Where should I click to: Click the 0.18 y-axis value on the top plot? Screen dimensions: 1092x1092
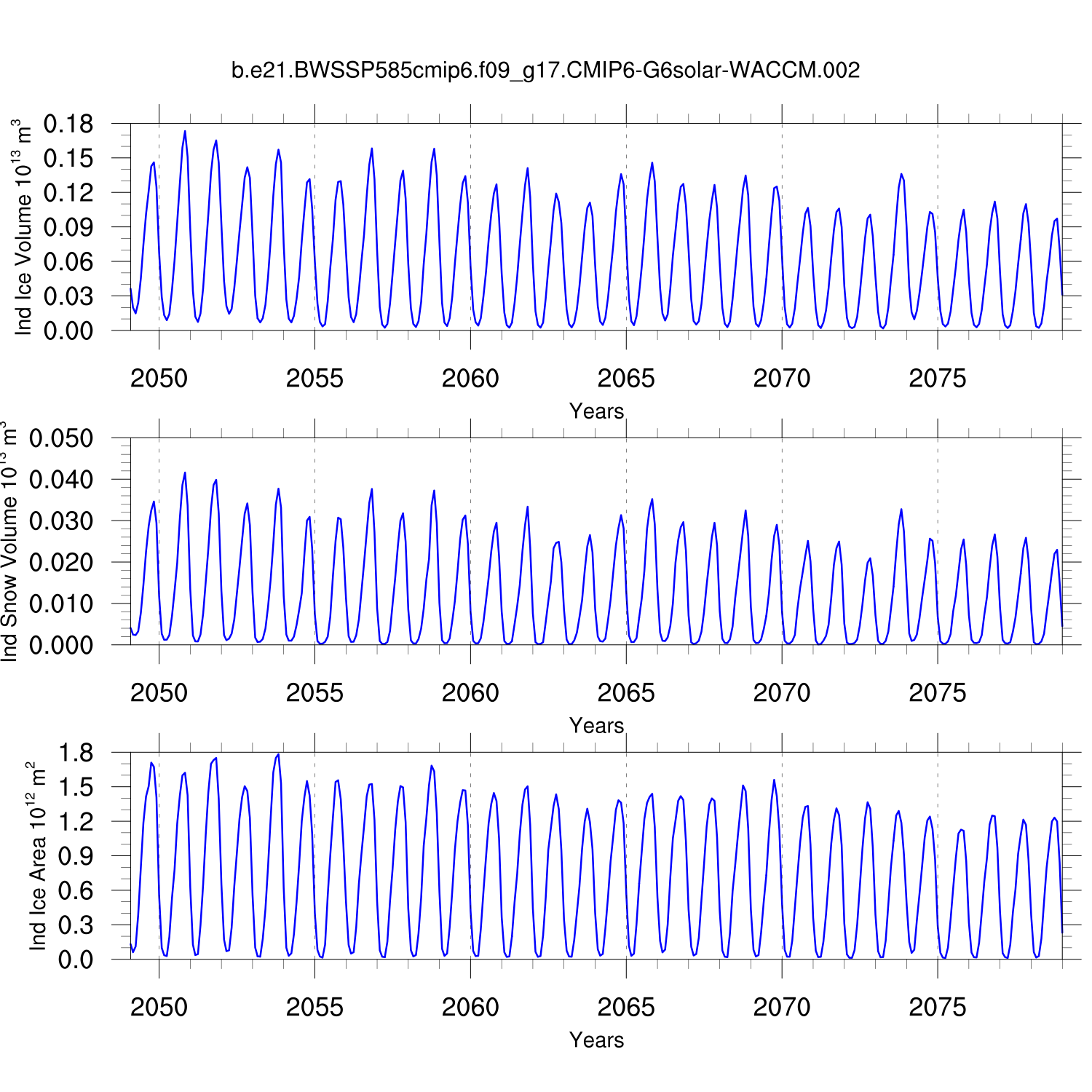(x=68, y=124)
